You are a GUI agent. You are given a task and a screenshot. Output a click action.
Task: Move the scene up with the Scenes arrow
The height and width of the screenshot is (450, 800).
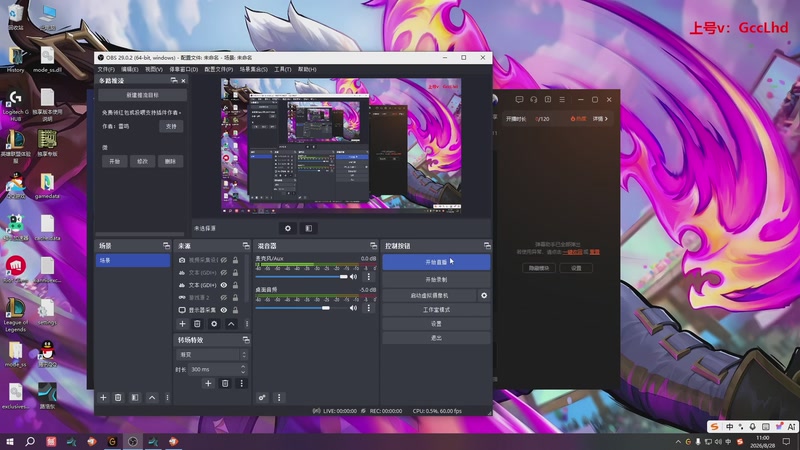coord(152,397)
